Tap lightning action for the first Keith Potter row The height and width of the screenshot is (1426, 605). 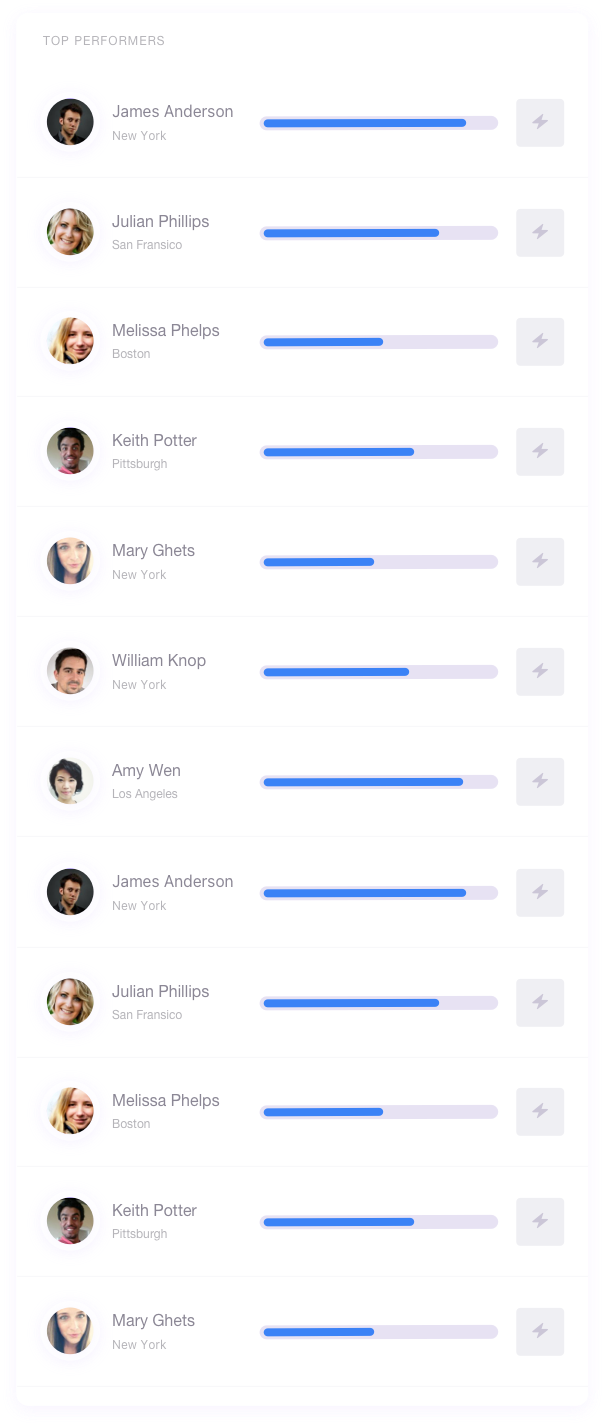tap(540, 451)
